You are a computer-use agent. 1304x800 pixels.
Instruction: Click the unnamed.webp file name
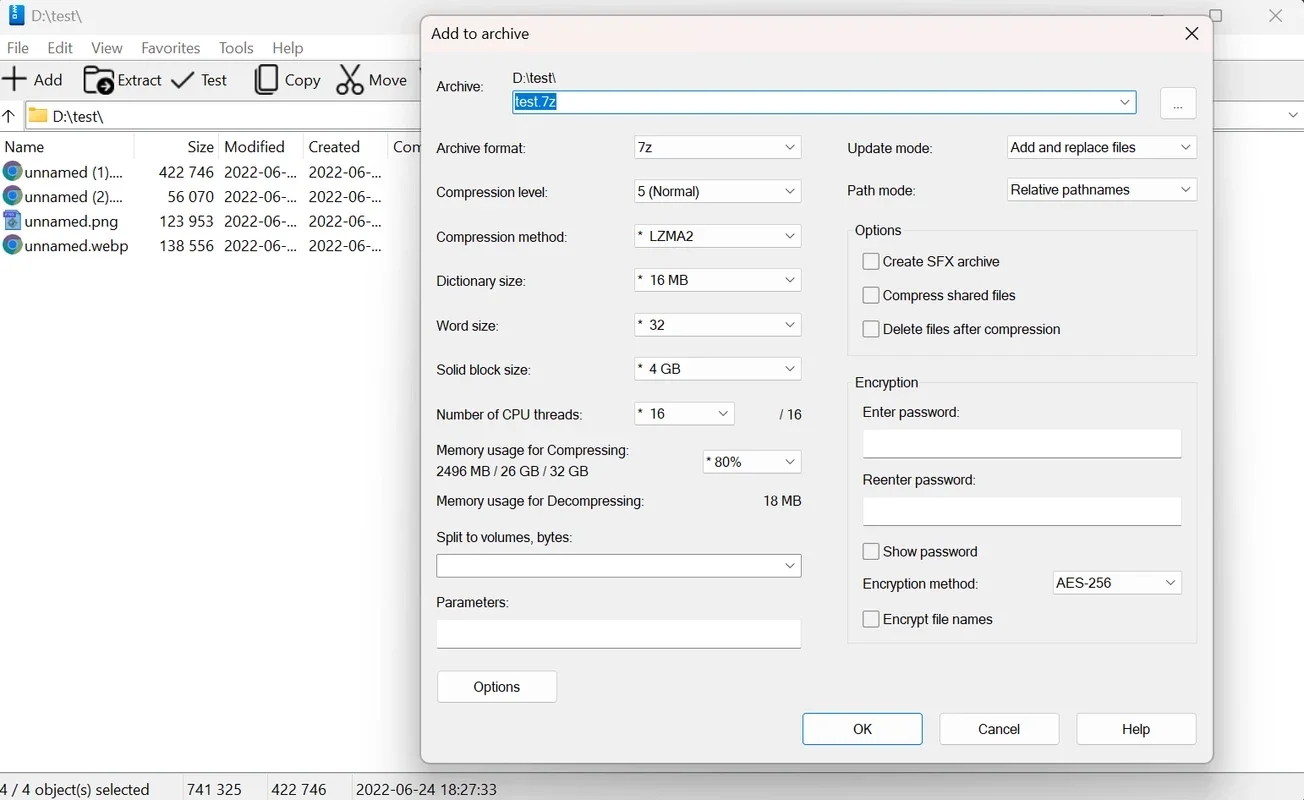point(77,245)
